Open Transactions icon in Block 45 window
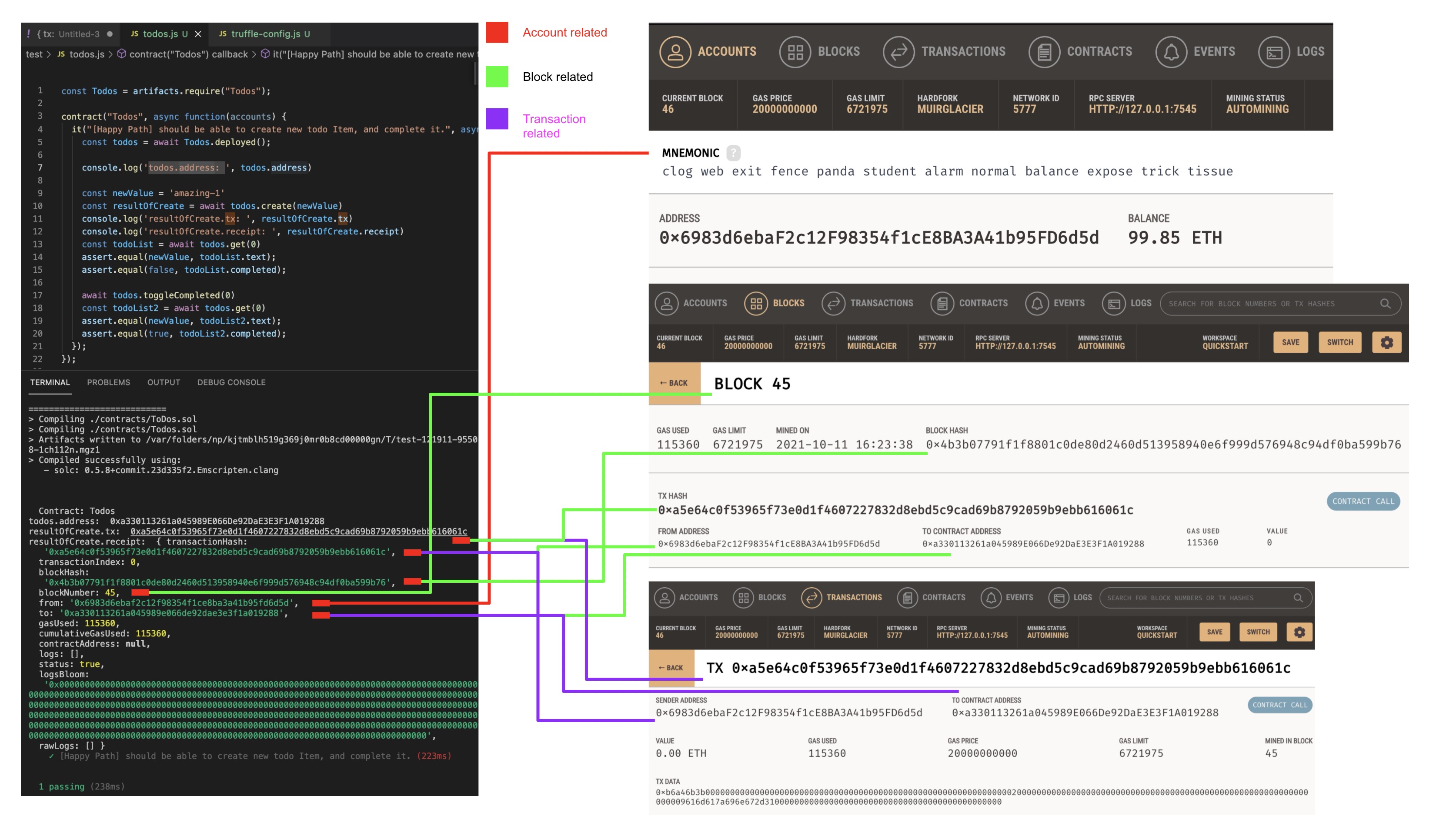This screenshot has height=816, width=1456. pyautogui.click(x=833, y=303)
